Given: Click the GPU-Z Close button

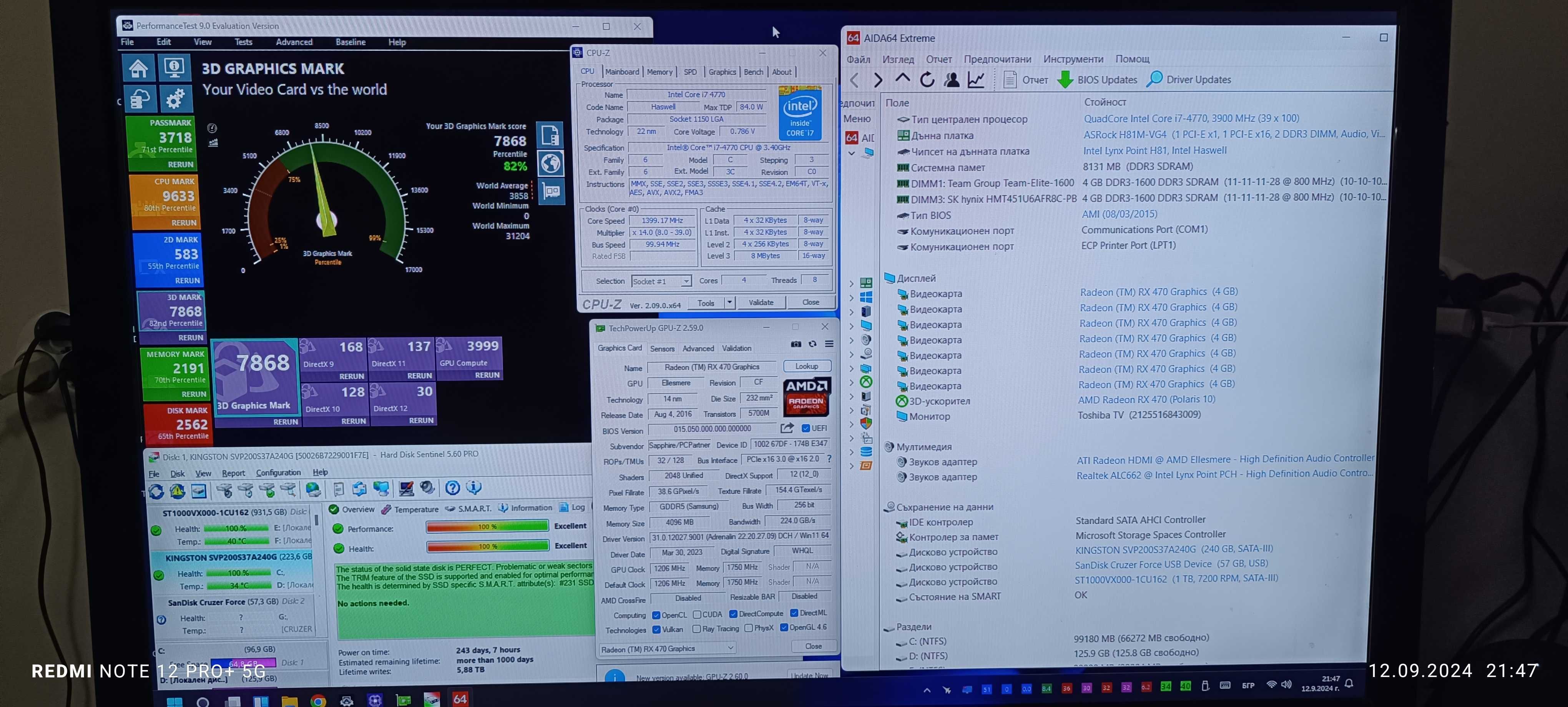Looking at the screenshot, I should click(813, 646).
